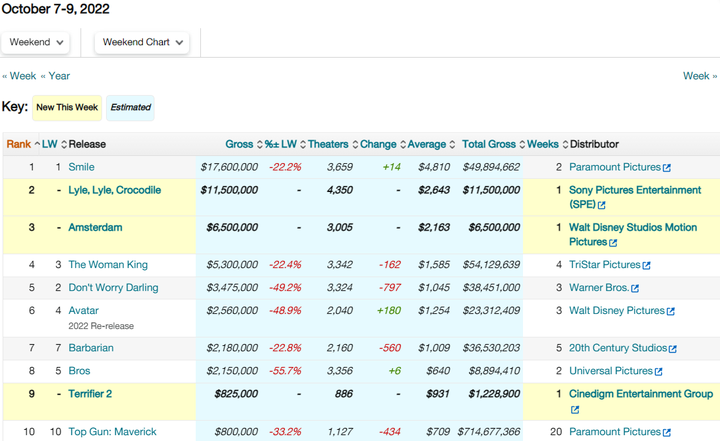This screenshot has height=441, width=720.
Task: Click external link icon beside Warner Bros.
Action: (636, 289)
